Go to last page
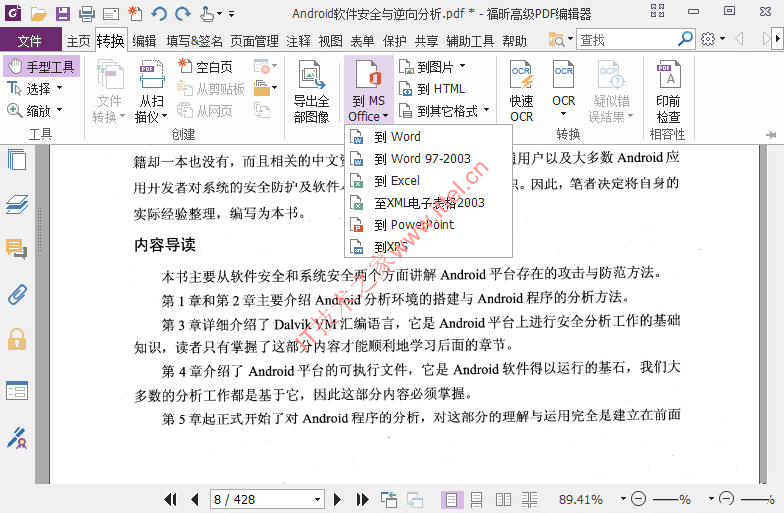The width and height of the screenshot is (784, 513). [x=362, y=499]
